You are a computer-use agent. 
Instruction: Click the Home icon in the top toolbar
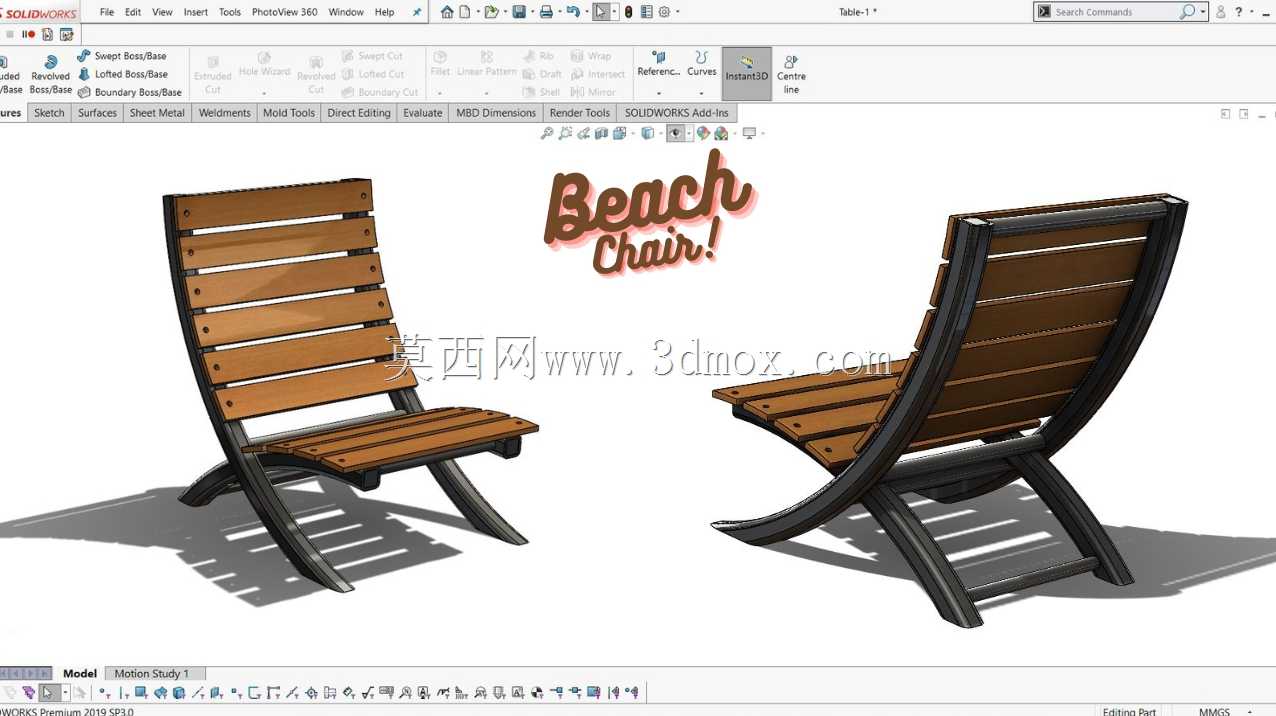pyautogui.click(x=447, y=12)
